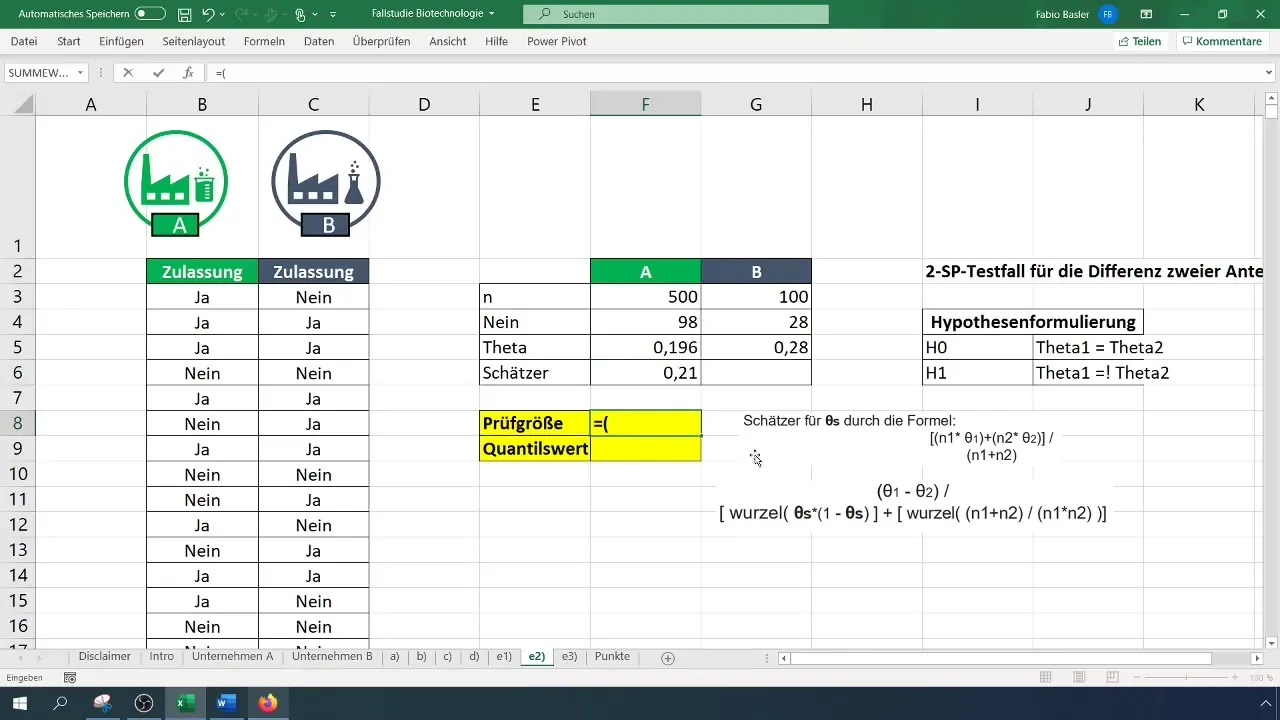Switch to the Punkte sheet tab
The width and height of the screenshot is (1280, 720).
point(612,657)
